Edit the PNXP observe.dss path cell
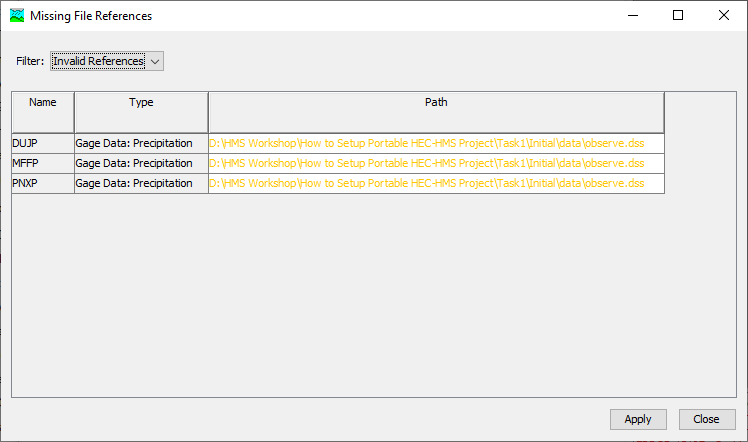This screenshot has width=748, height=442. [x=436, y=184]
